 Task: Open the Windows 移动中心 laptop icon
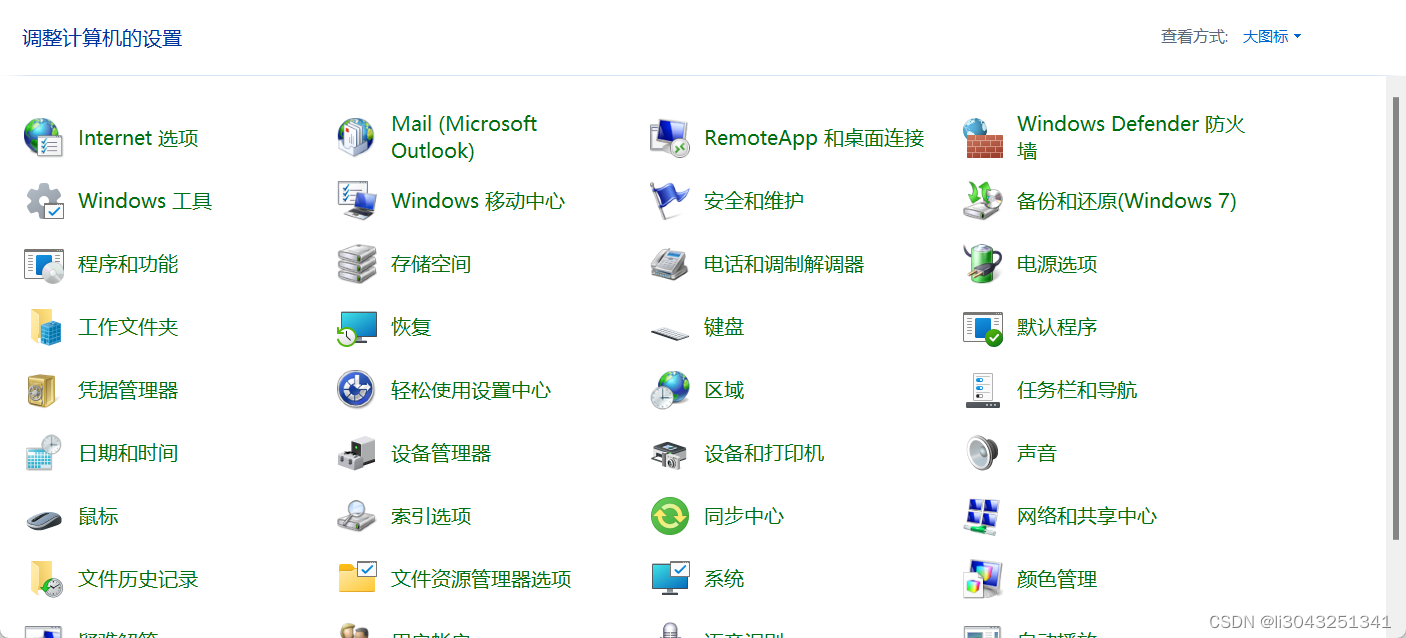(x=356, y=201)
